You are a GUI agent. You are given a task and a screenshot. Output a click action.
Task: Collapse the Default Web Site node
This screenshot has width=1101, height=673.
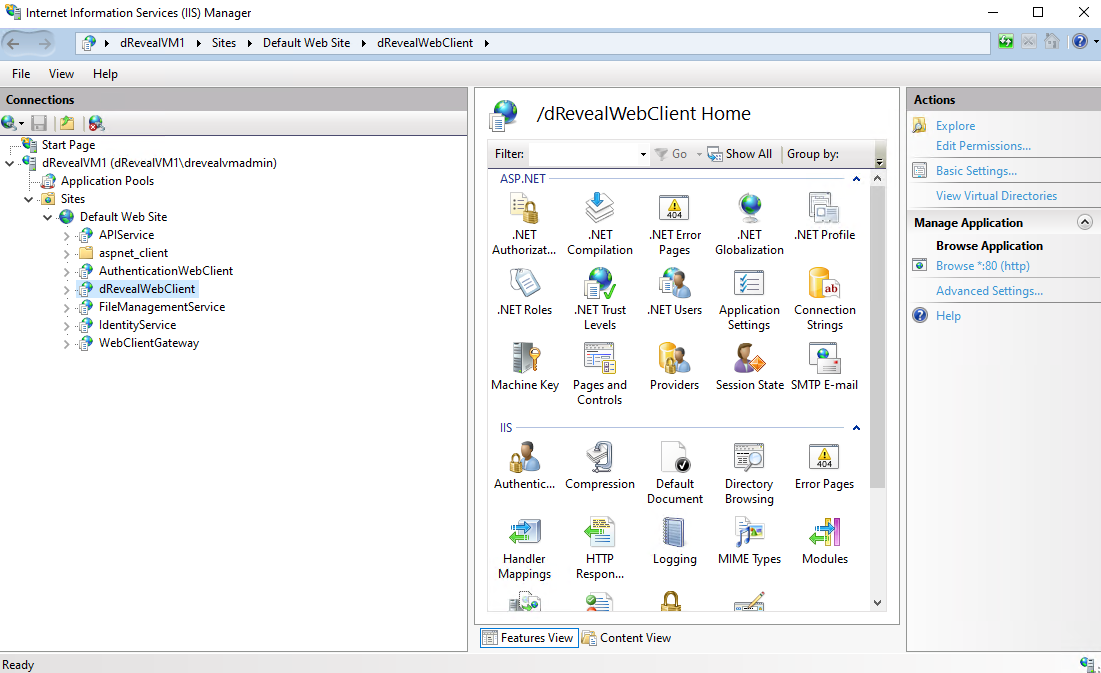48,217
